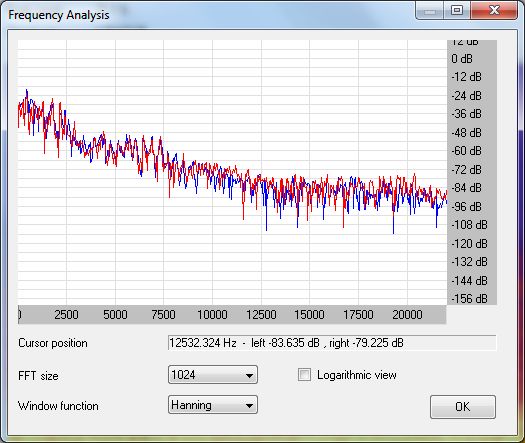Click the OK button

click(463, 407)
